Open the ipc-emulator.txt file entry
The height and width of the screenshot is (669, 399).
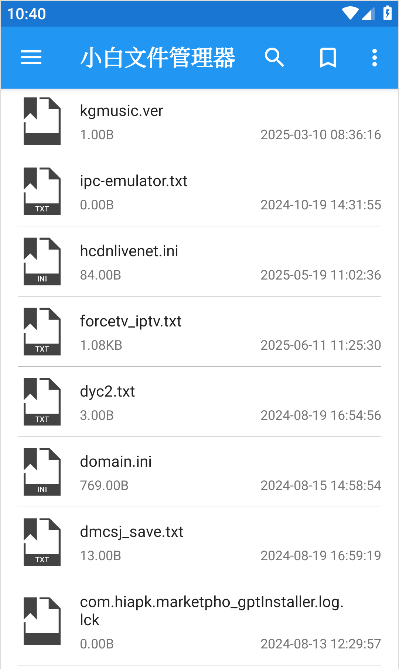(199, 192)
